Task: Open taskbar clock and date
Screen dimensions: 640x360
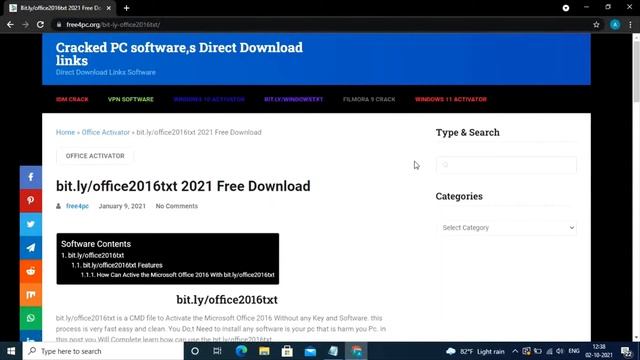Action: click(599, 351)
